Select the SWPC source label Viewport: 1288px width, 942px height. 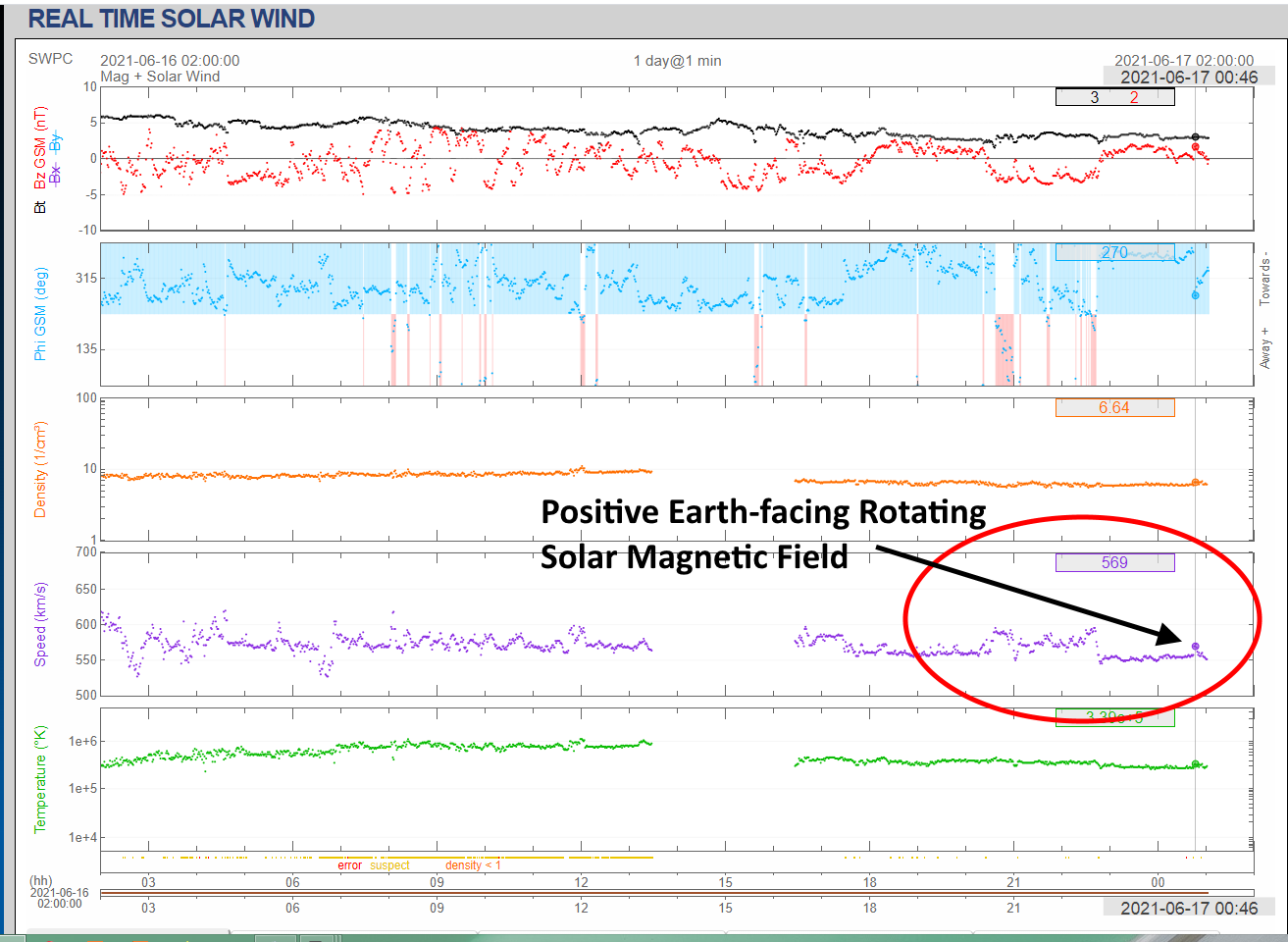51,59
